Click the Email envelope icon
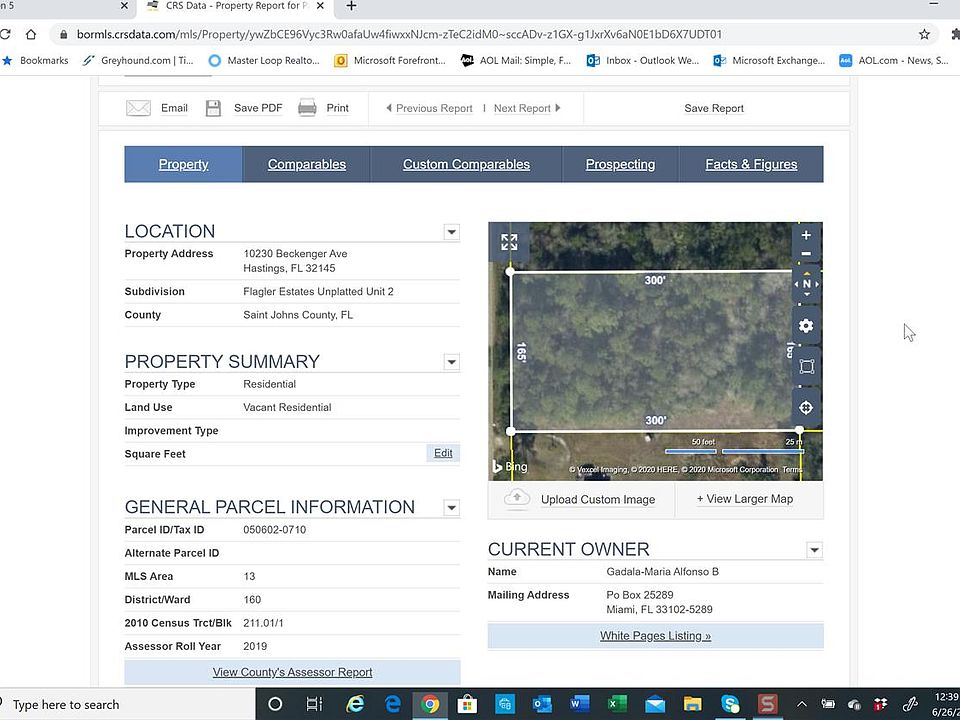This screenshot has height=720, width=960. pos(138,108)
